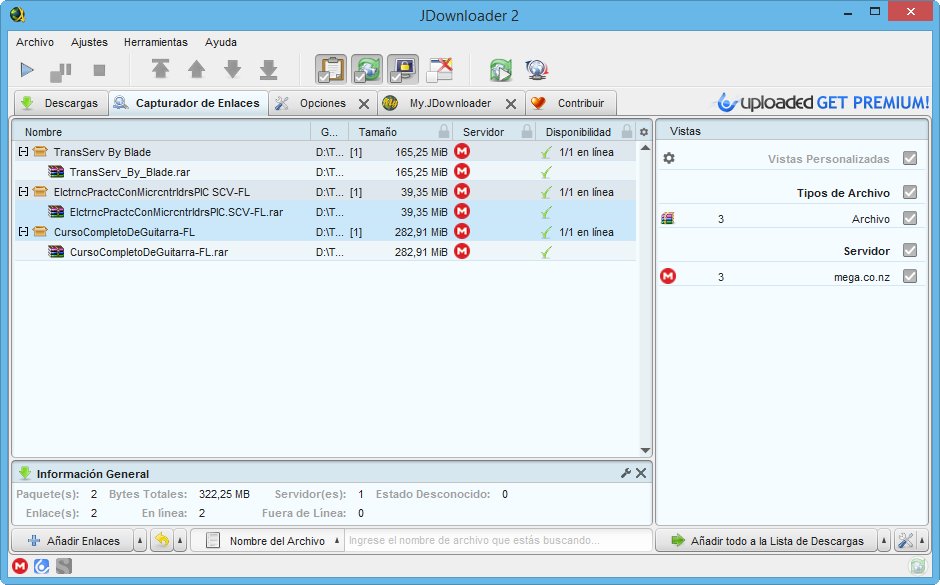Screen dimensions: 940x585
Task: Collapse the ElctrncPractcConMicrcntrldrsPIC SCV-FL package
Action: (23, 192)
